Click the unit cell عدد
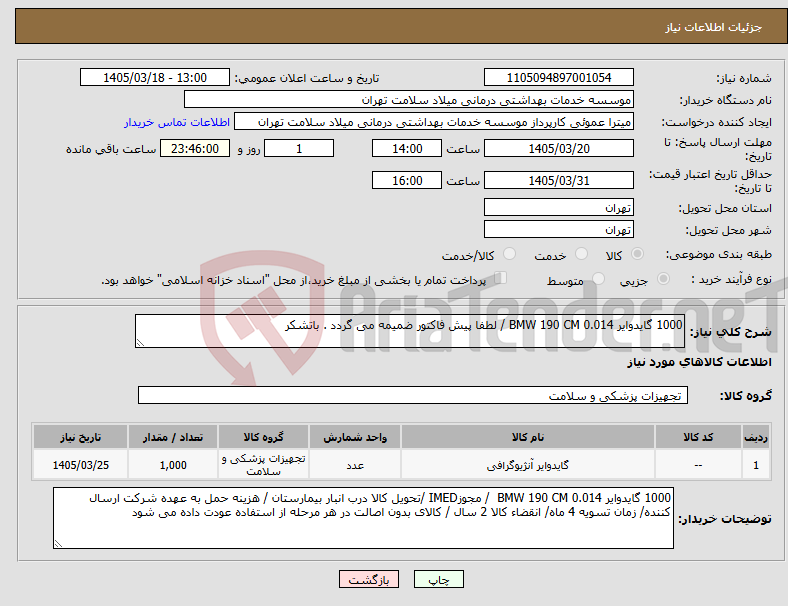Viewport: 788px width, 606px height. point(355,465)
